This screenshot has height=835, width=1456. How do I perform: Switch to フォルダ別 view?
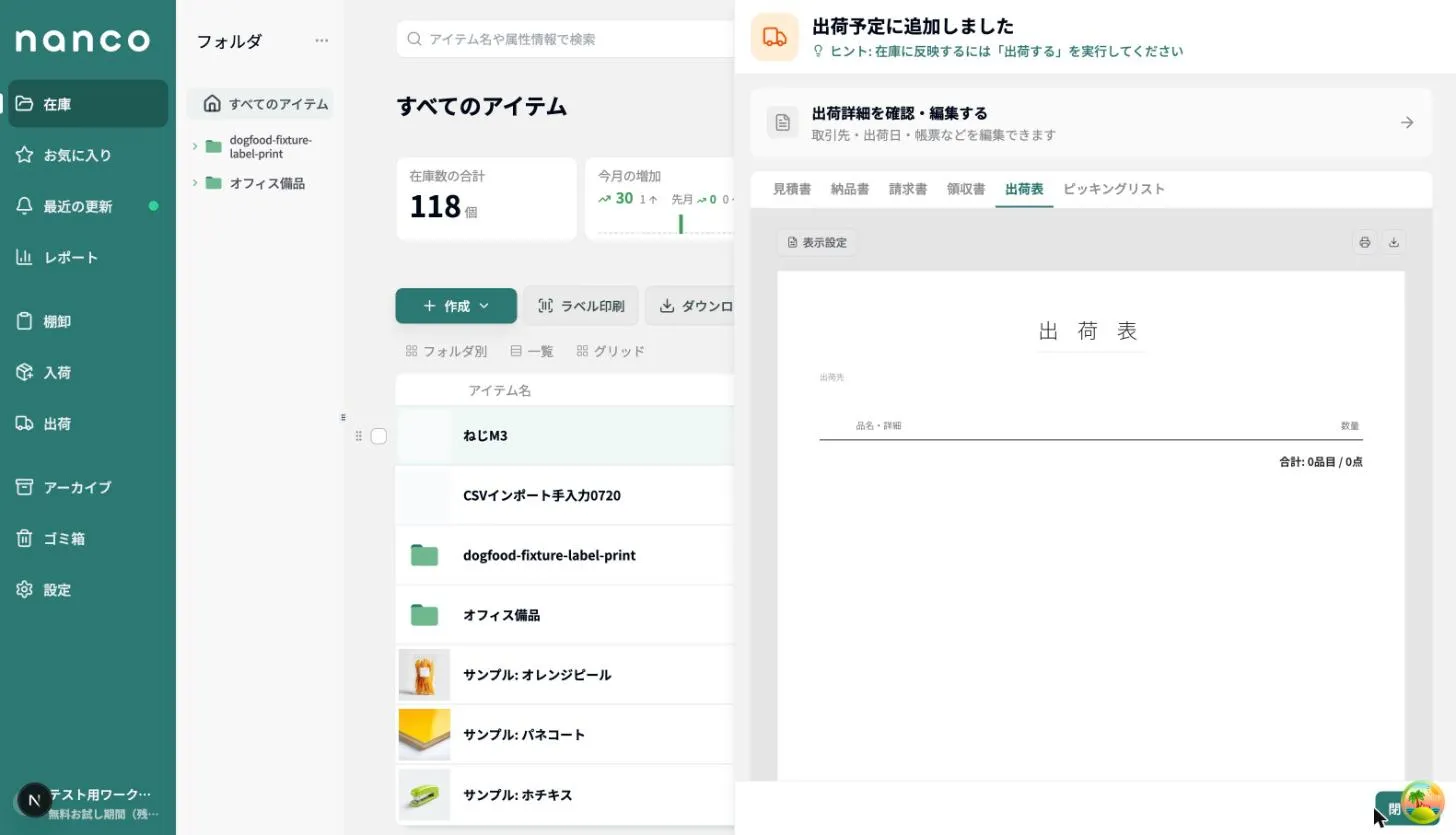pos(446,351)
